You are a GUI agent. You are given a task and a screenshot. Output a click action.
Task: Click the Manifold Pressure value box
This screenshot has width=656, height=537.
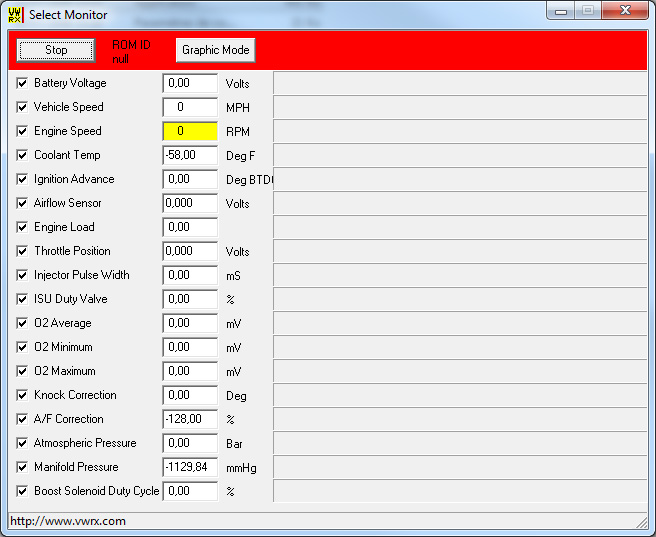point(190,467)
